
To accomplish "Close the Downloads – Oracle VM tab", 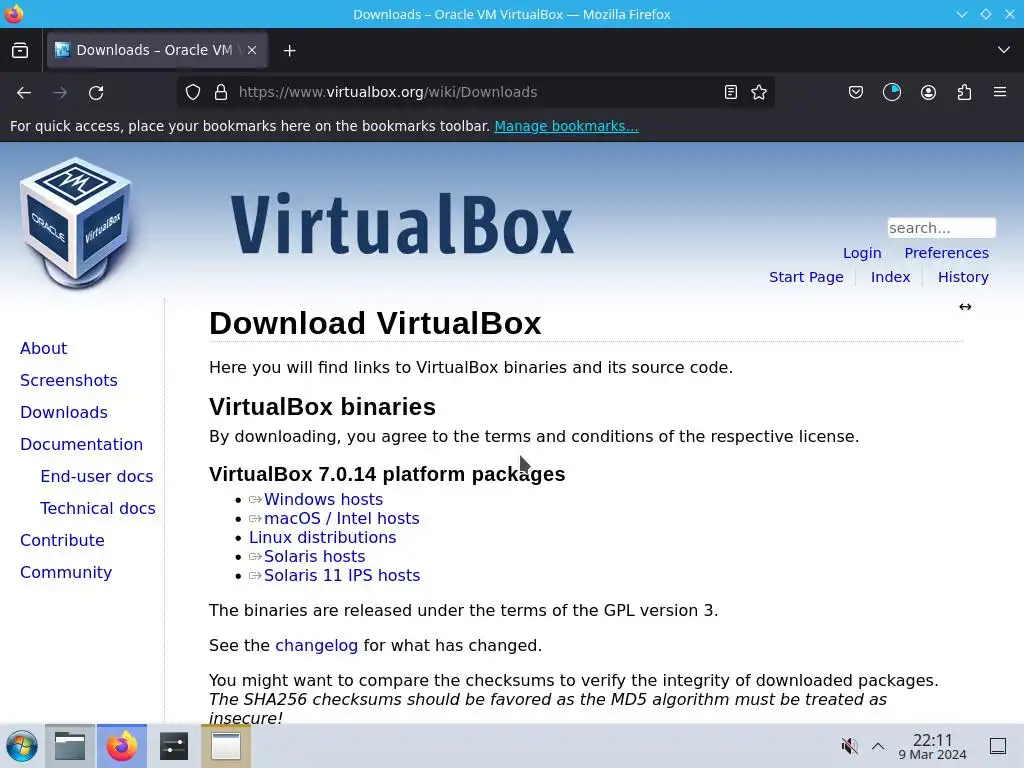I will tap(252, 50).
